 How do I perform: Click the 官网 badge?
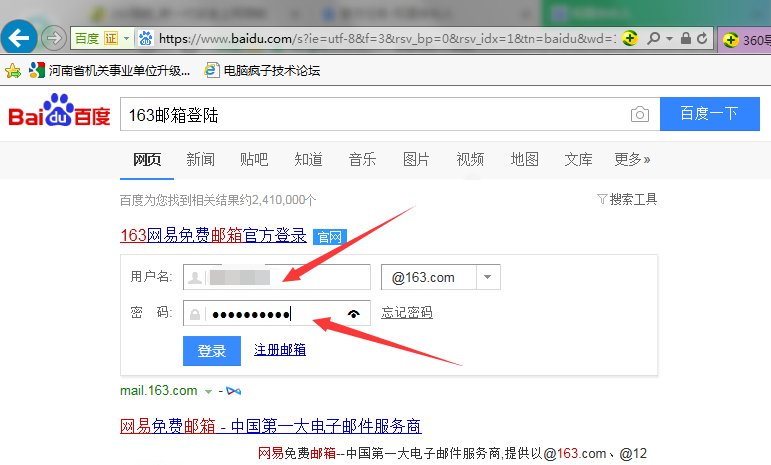(329, 237)
